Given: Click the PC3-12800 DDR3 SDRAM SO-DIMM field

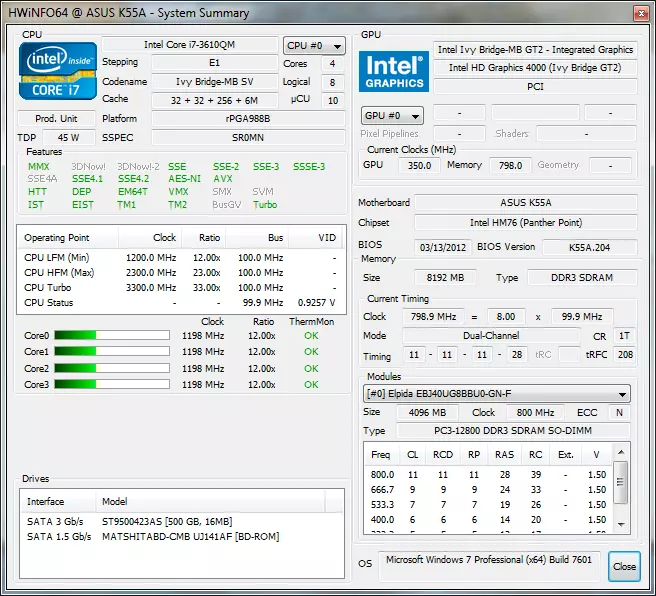Looking at the screenshot, I should pyautogui.click(x=513, y=430).
